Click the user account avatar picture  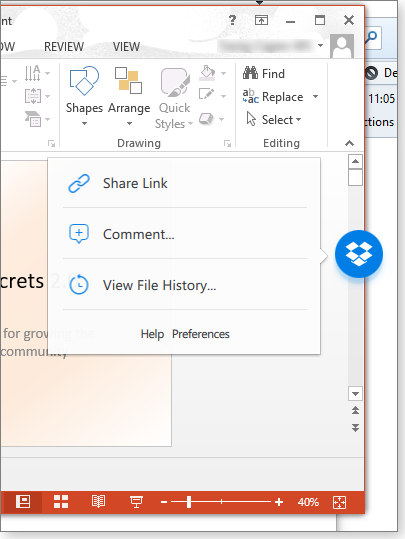point(342,46)
